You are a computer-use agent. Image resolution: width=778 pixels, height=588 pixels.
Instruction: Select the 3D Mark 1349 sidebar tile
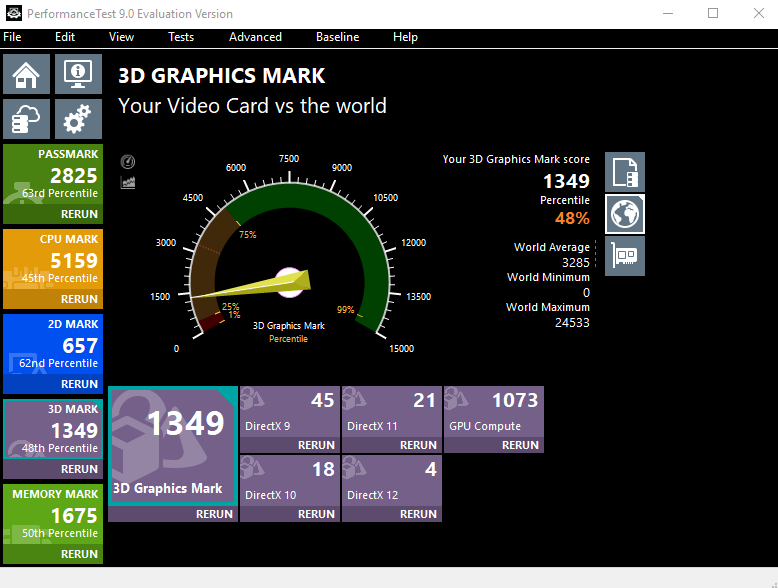pyautogui.click(x=53, y=429)
